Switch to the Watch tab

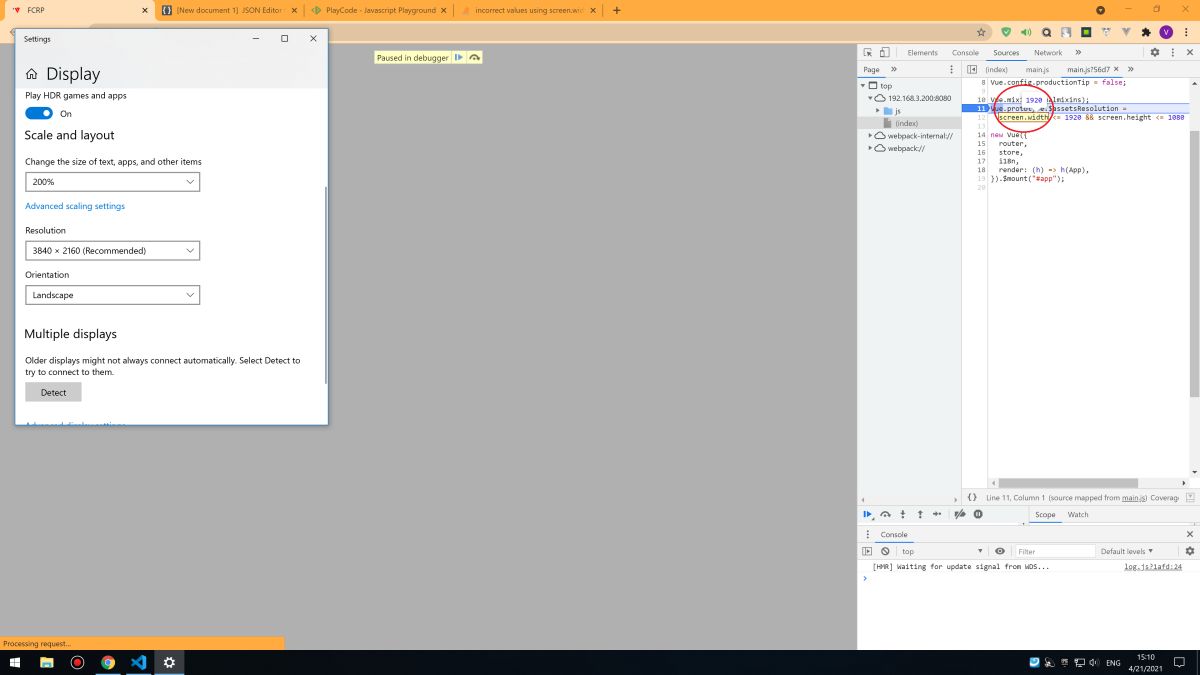[1078, 514]
